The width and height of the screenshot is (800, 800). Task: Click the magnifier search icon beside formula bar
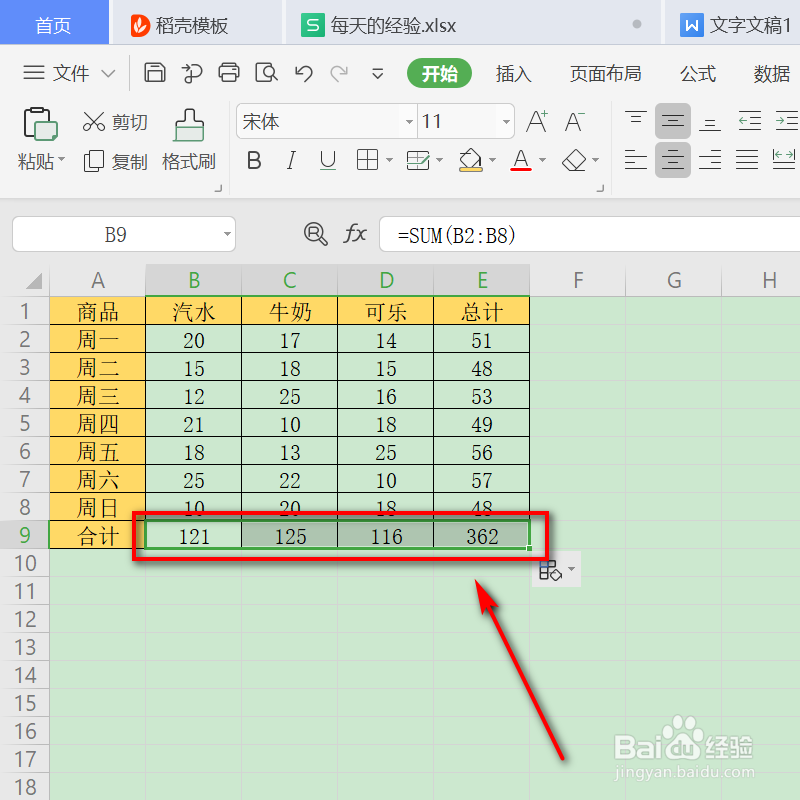pos(315,233)
